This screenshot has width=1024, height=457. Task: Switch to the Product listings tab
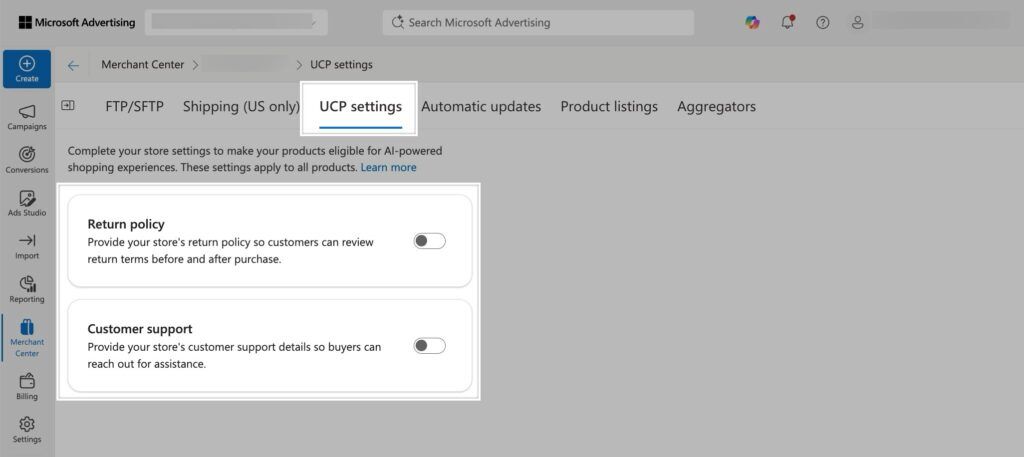pos(609,106)
